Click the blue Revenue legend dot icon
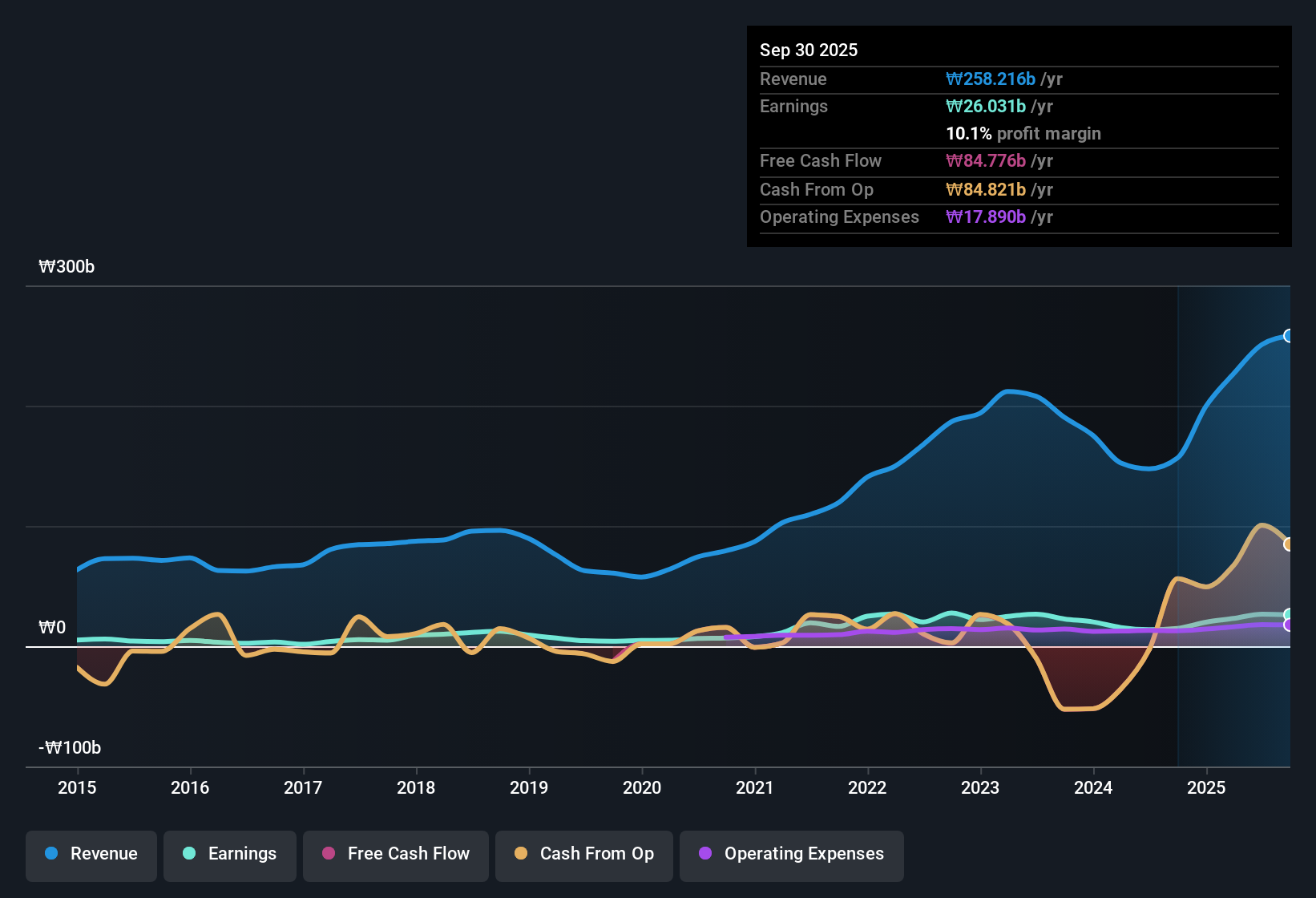 [50, 854]
